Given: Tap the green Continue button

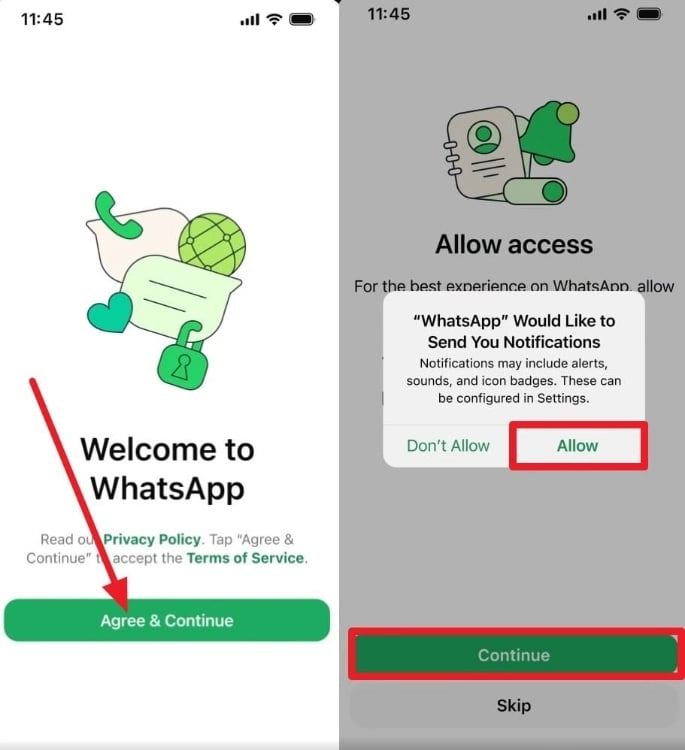Looking at the screenshot, I should coord(515,655).
